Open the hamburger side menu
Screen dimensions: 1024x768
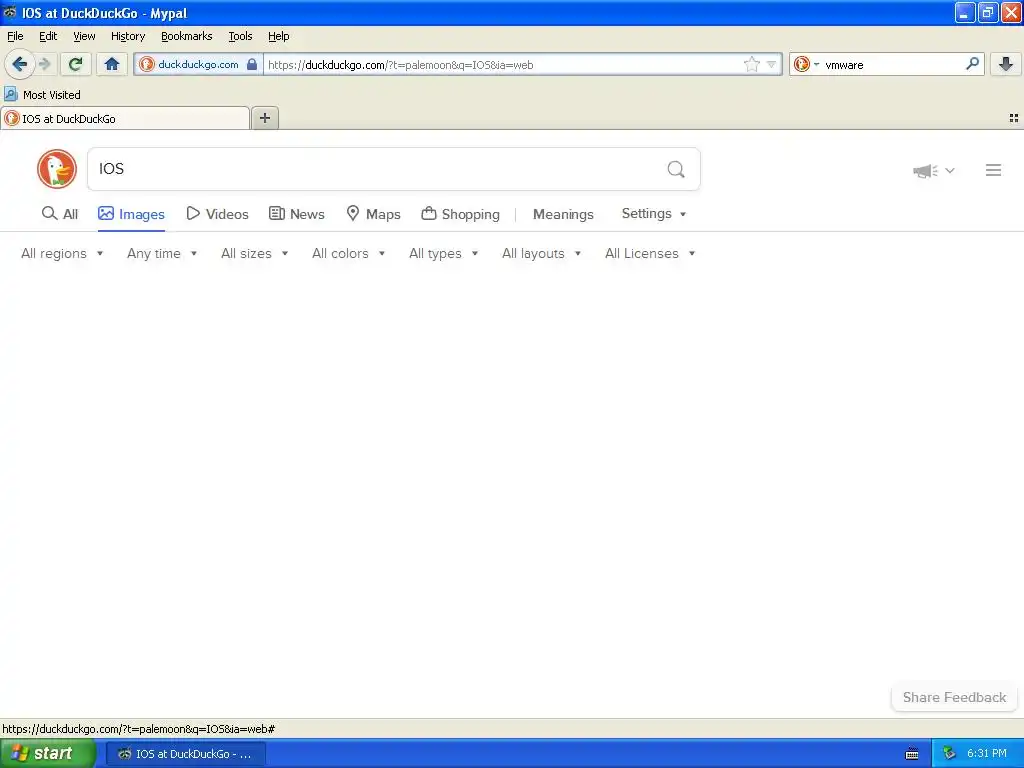pos(993,170)
